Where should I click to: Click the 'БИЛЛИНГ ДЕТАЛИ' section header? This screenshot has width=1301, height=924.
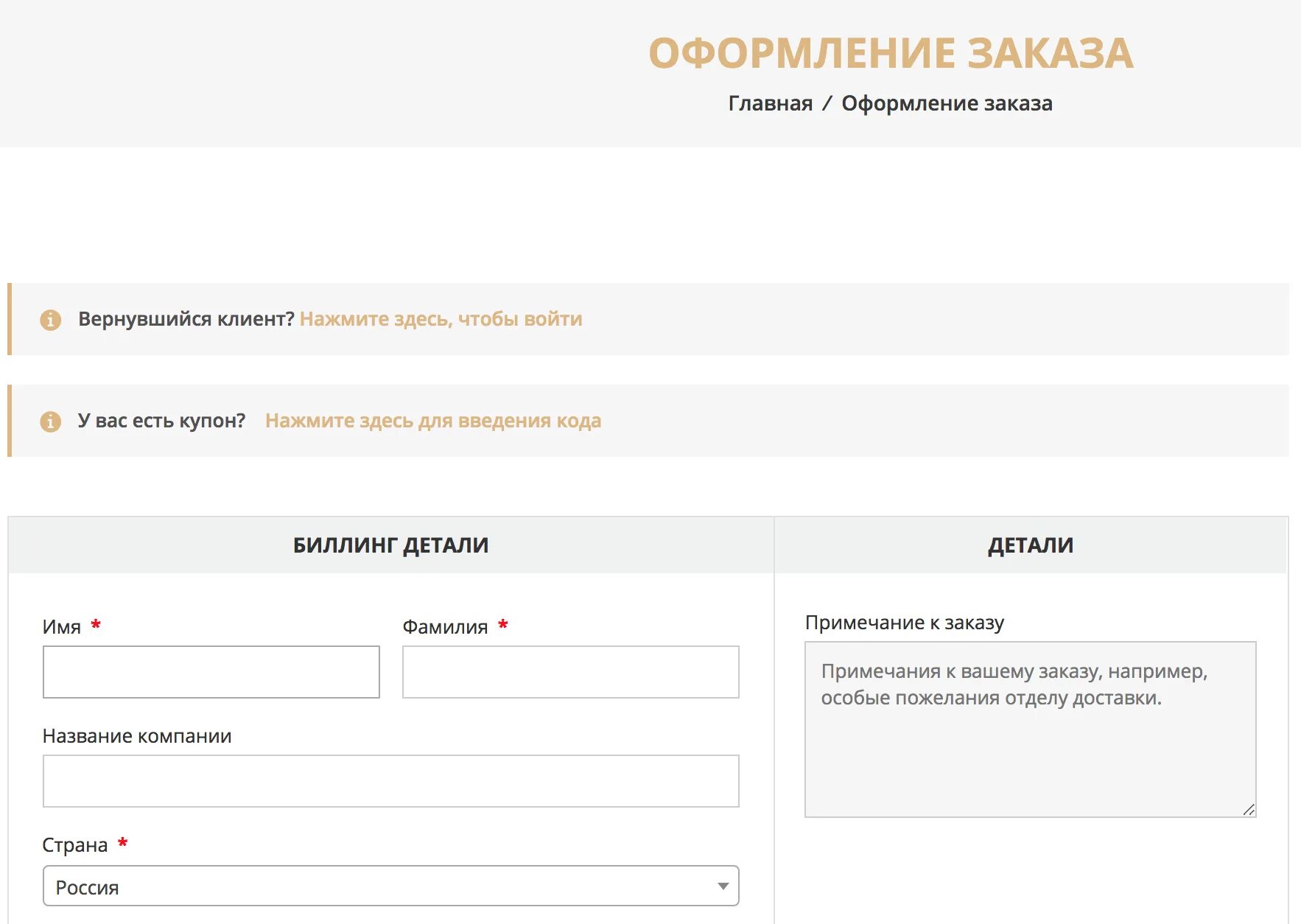(x=391, y=545)
